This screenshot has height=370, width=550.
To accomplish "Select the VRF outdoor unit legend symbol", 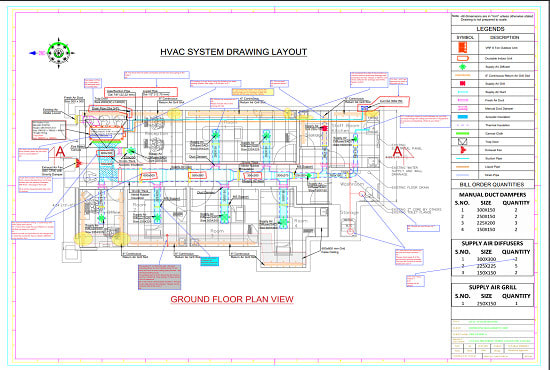I will [463, 47].
